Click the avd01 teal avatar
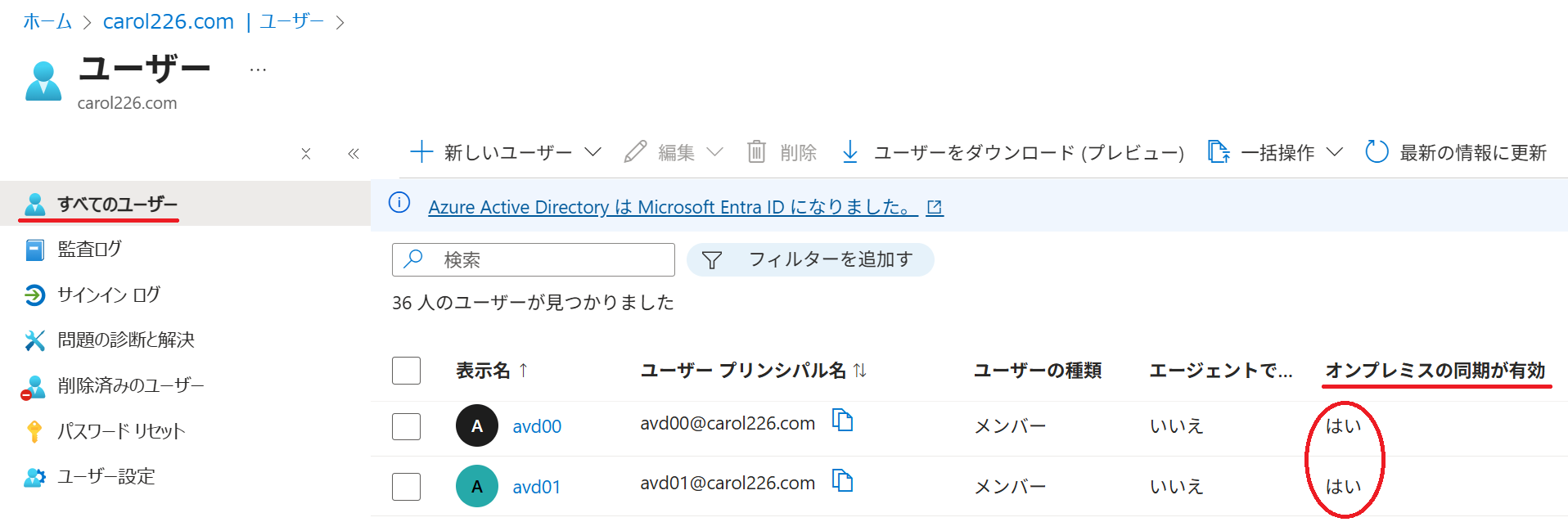 (x=477, y=486)
